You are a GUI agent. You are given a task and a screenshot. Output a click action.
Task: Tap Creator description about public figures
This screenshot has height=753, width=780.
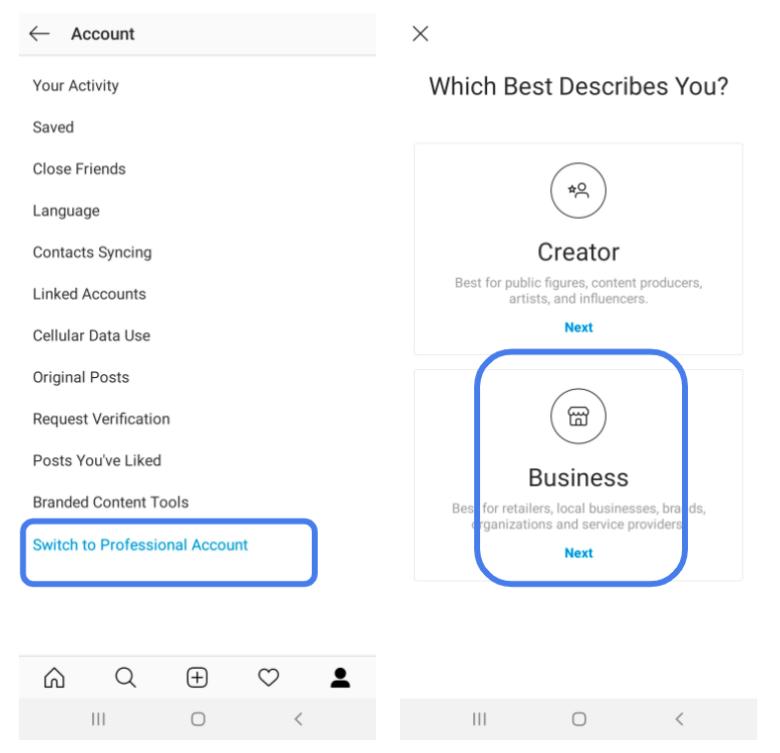click(579, 290)
